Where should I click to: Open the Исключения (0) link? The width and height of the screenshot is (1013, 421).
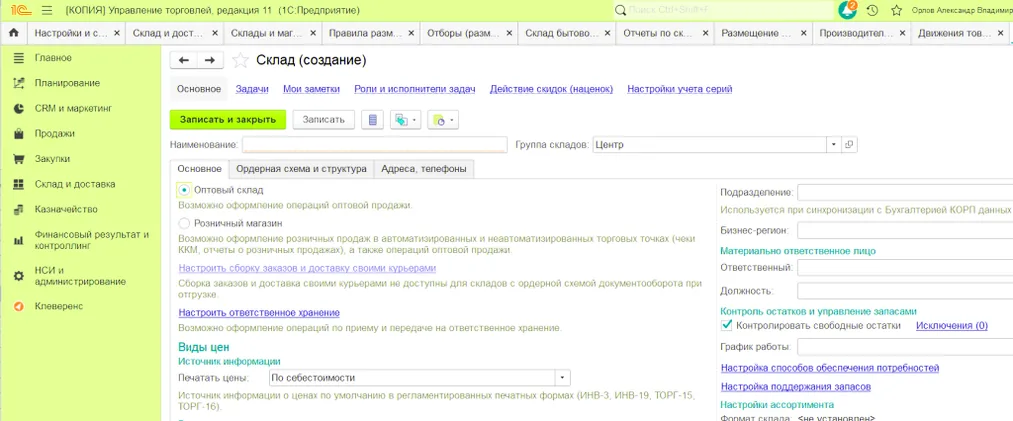click(x=952, y=325)
